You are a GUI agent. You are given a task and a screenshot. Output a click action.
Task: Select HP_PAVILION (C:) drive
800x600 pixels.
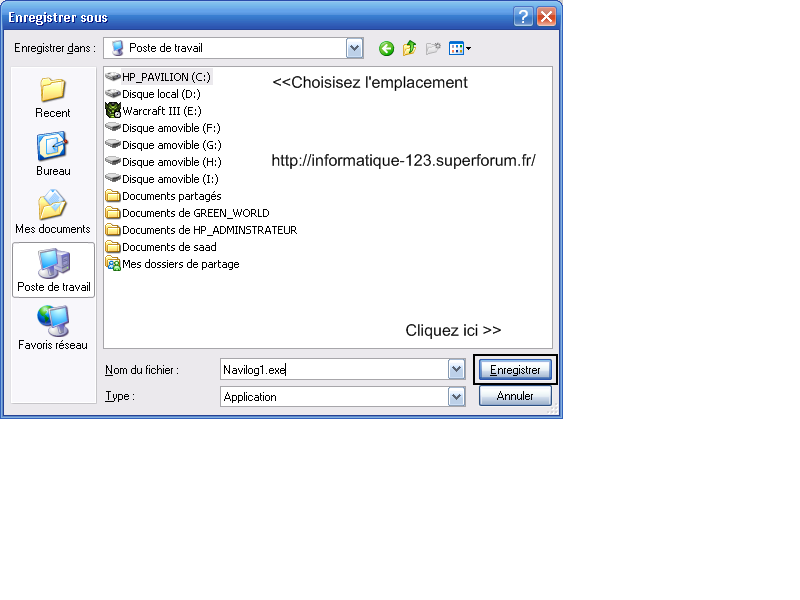[x=158, y=77]
